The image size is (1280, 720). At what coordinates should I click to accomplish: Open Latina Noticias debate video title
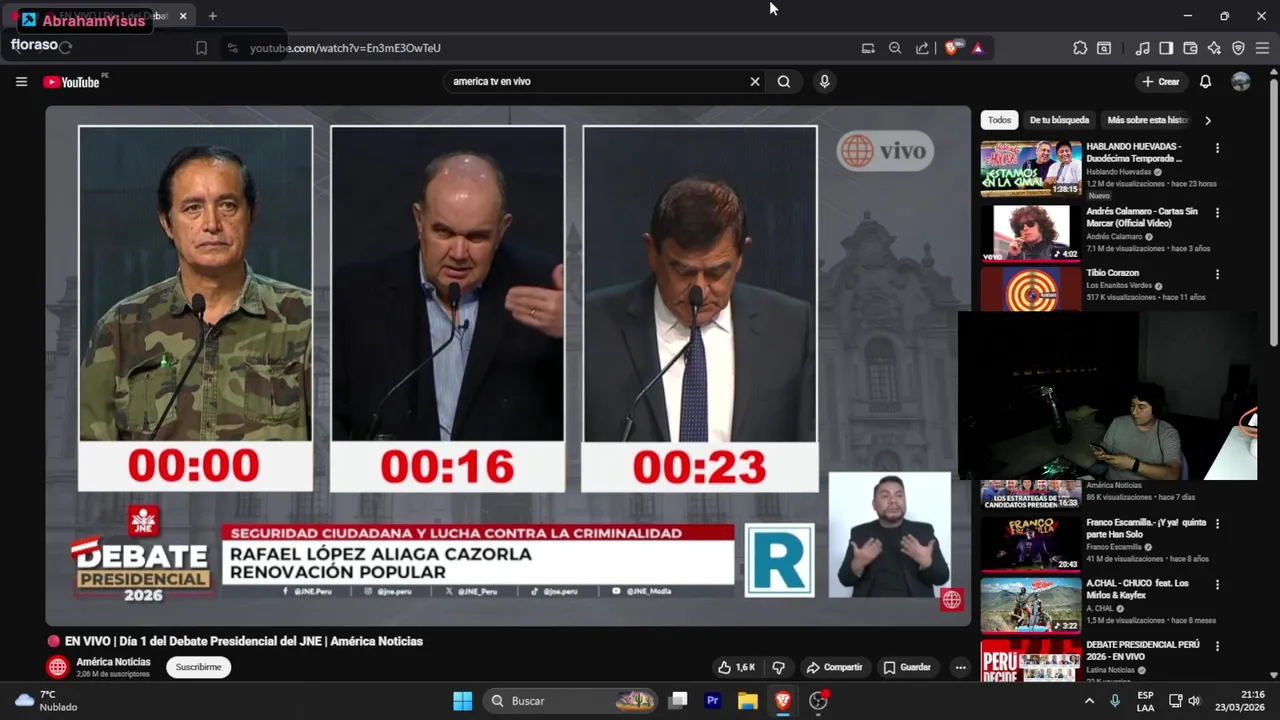tap(1142, 650)
